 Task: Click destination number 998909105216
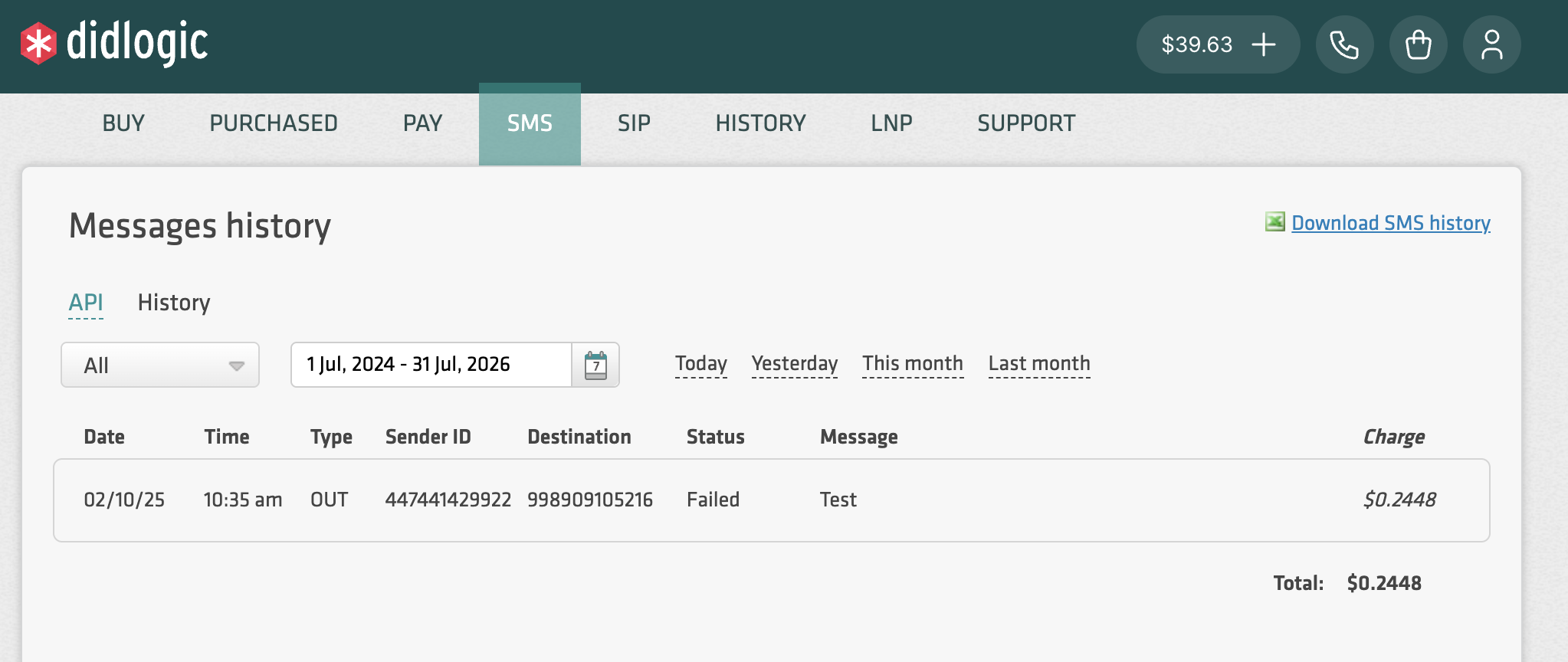point(590,500)
